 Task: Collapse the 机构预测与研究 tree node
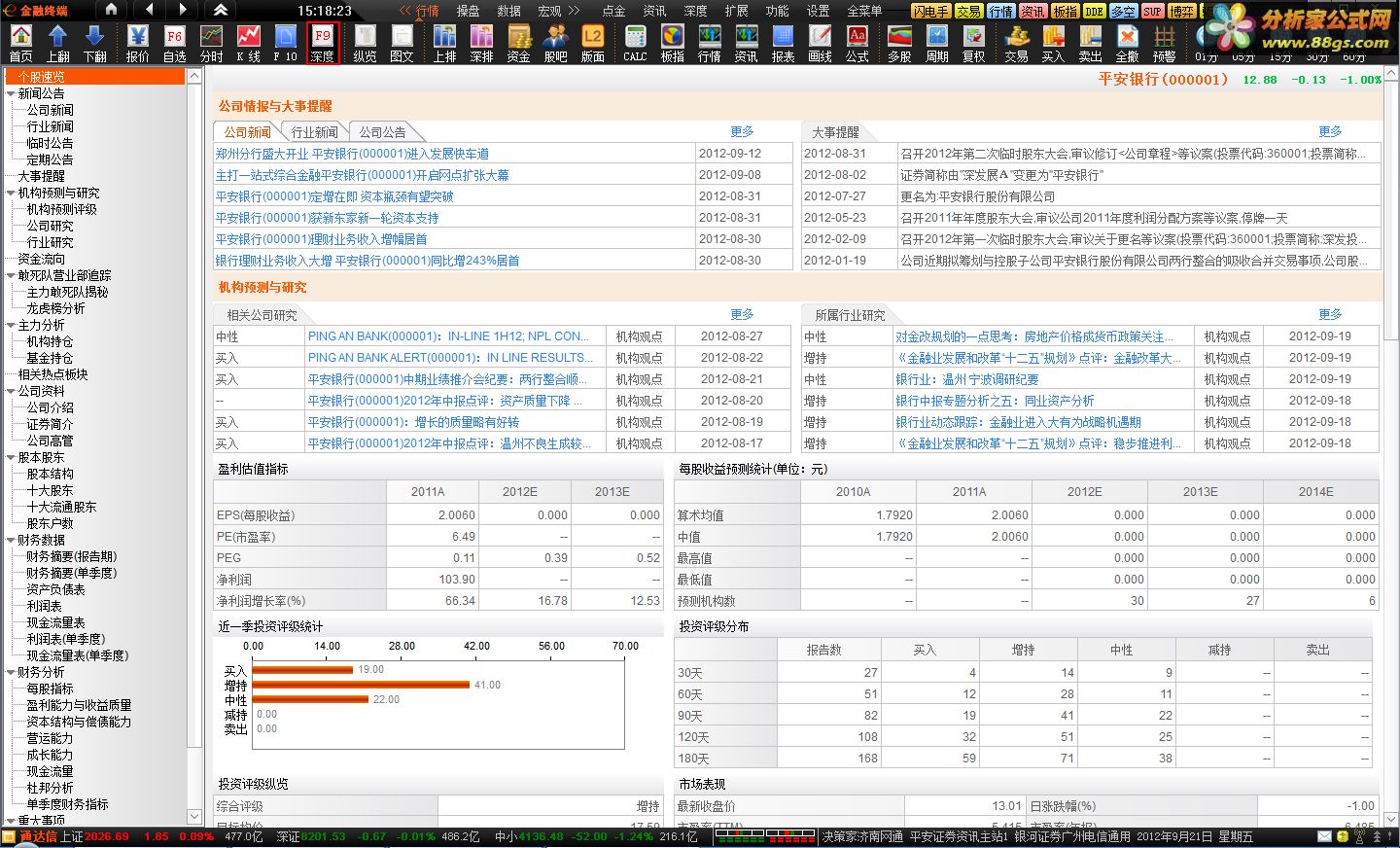click(11, 193)
